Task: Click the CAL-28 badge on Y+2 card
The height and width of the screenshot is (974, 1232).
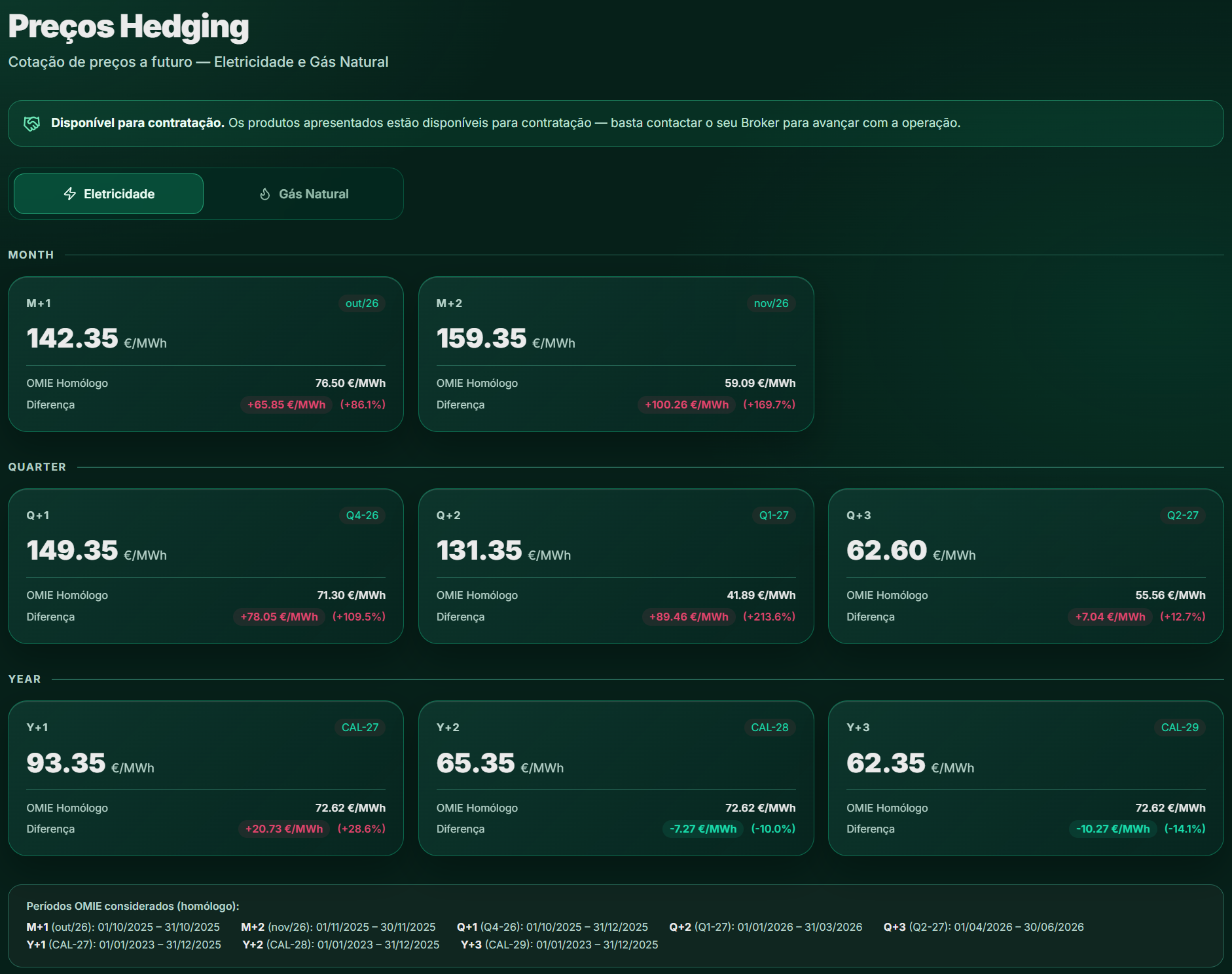Action: pyautogui.click(x=770, y=727)
